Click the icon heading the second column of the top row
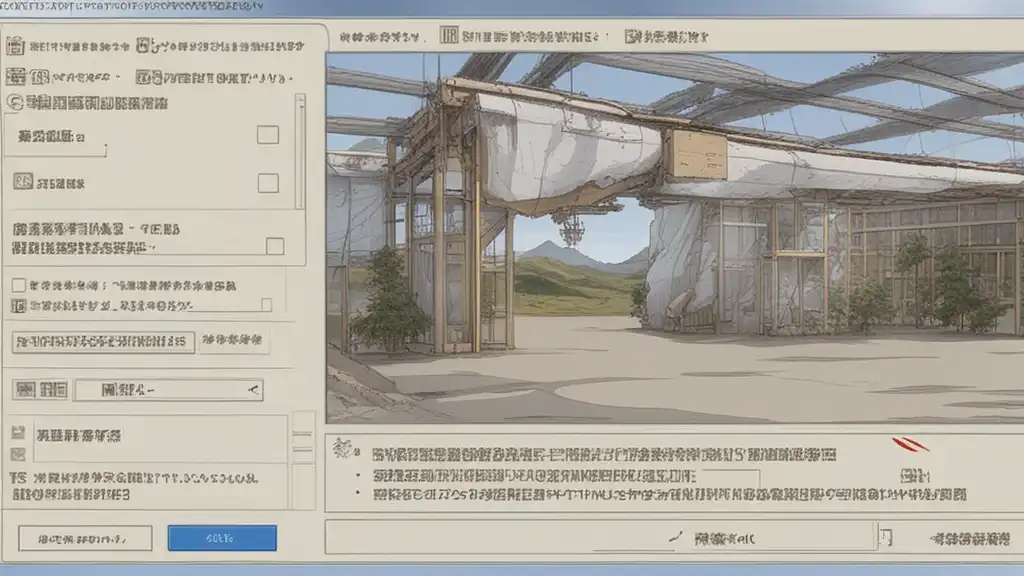This screenshot has height=576, width=1024. point(146,46)
